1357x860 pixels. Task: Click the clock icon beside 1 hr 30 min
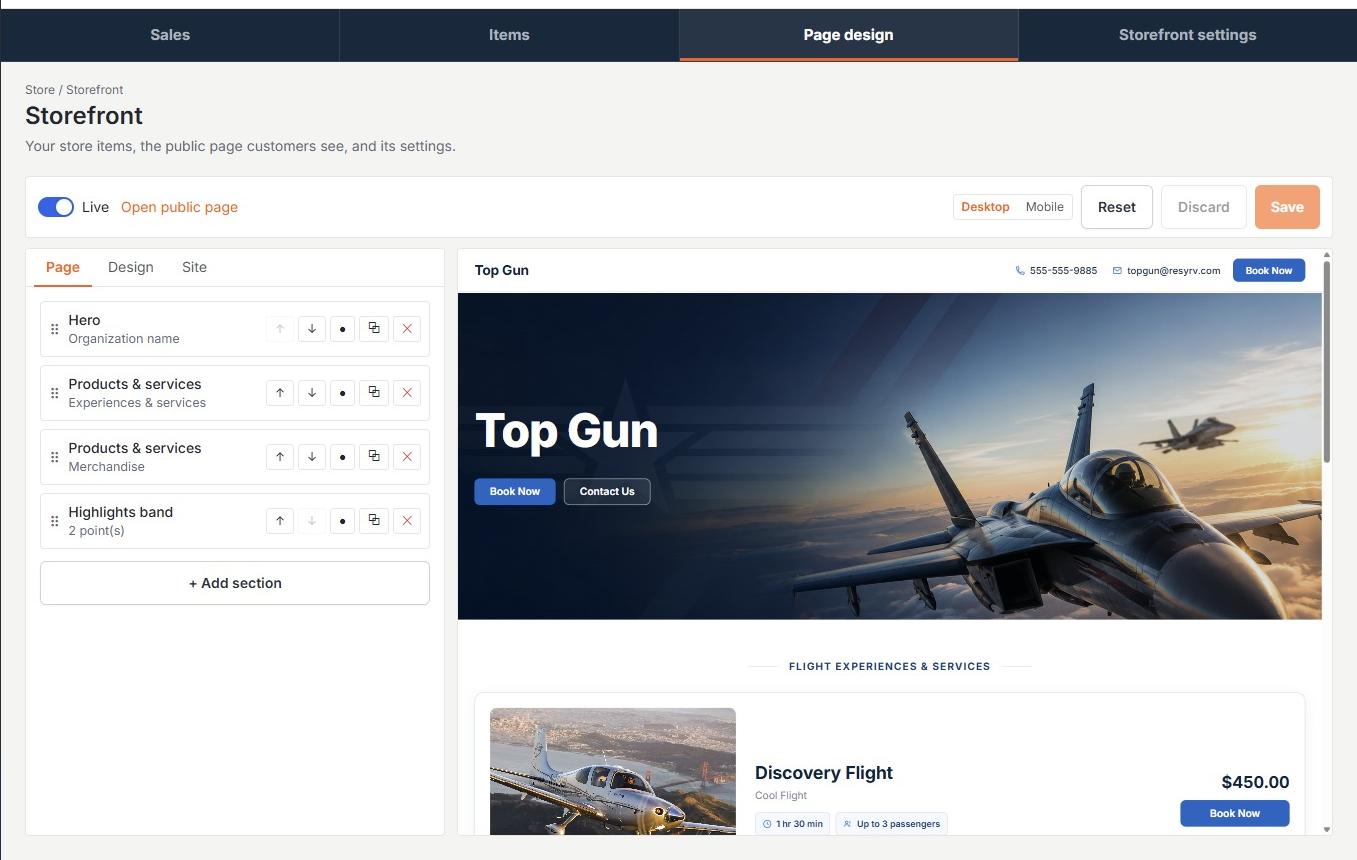click(x=767, y=824)
